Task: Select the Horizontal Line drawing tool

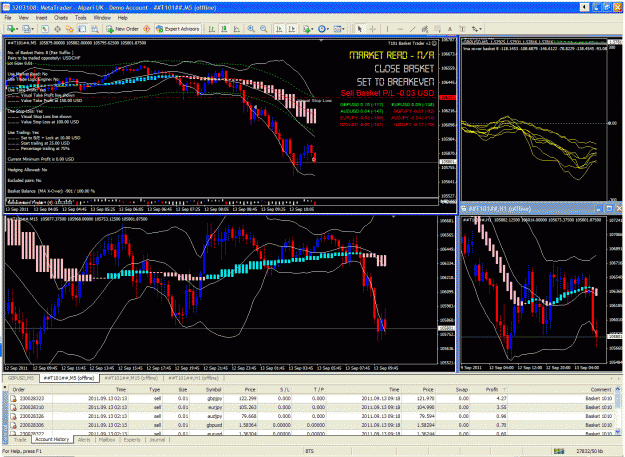Action: pos(400,29)
